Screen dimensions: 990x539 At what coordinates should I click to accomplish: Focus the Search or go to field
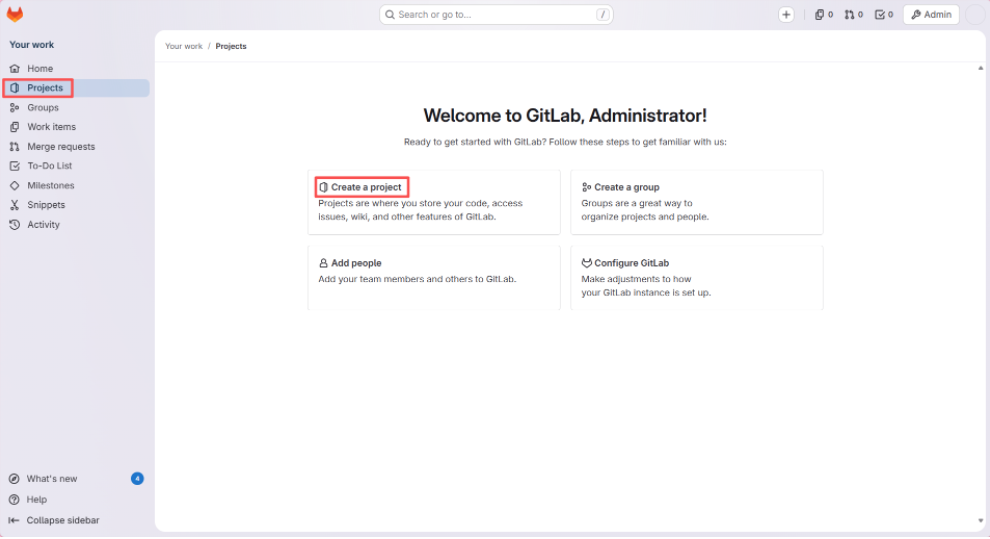tap(496, 15)
